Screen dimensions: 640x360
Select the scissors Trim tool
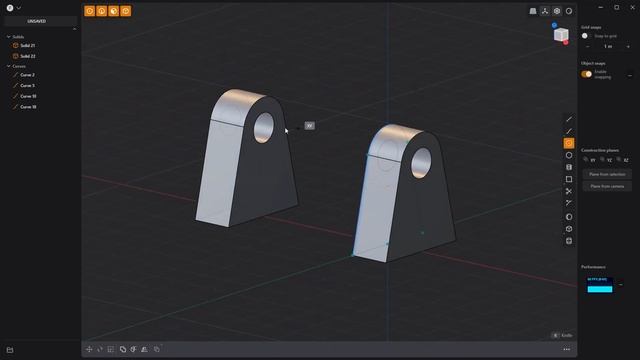click(569, 191)
